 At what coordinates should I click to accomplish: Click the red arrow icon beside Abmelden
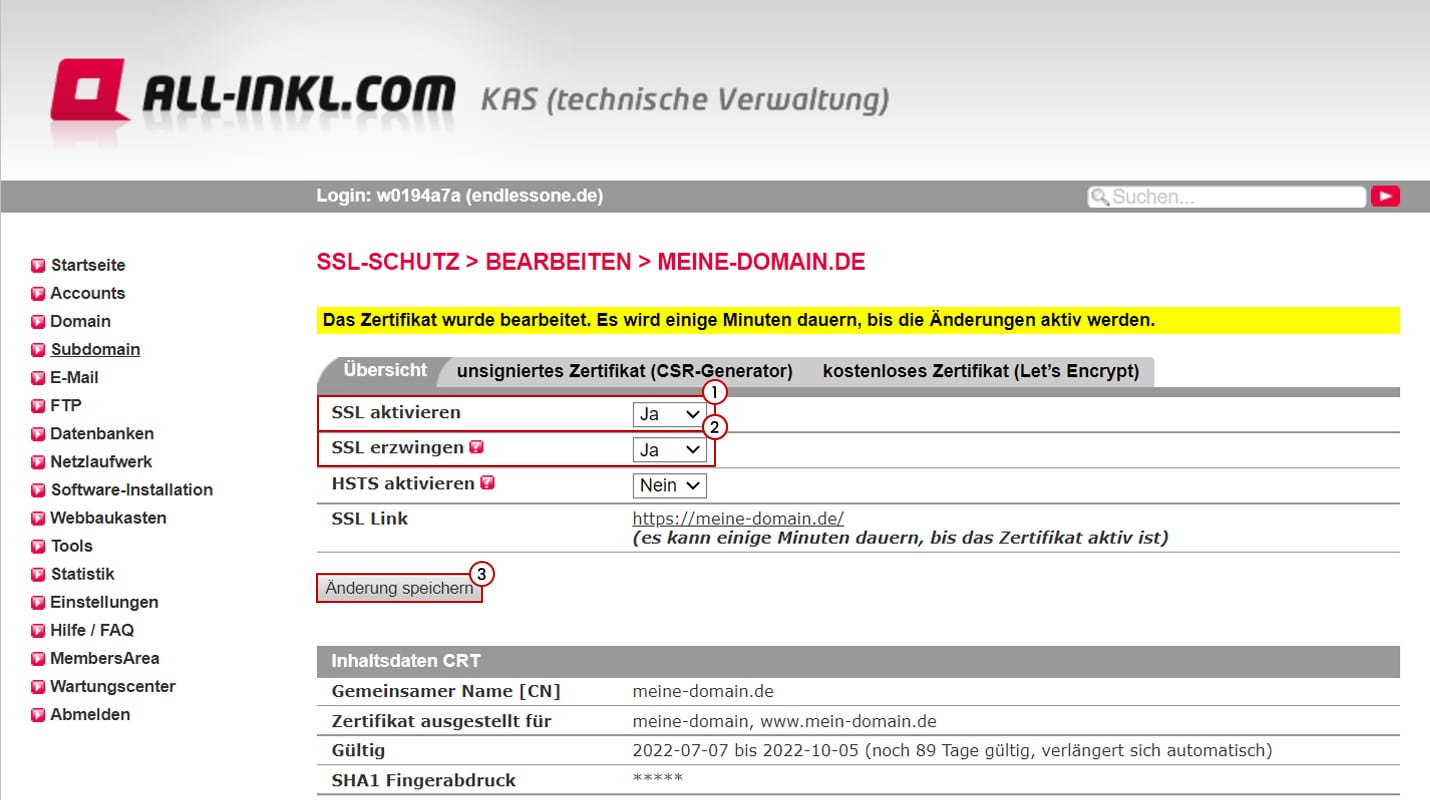click(x=39, y=714)
